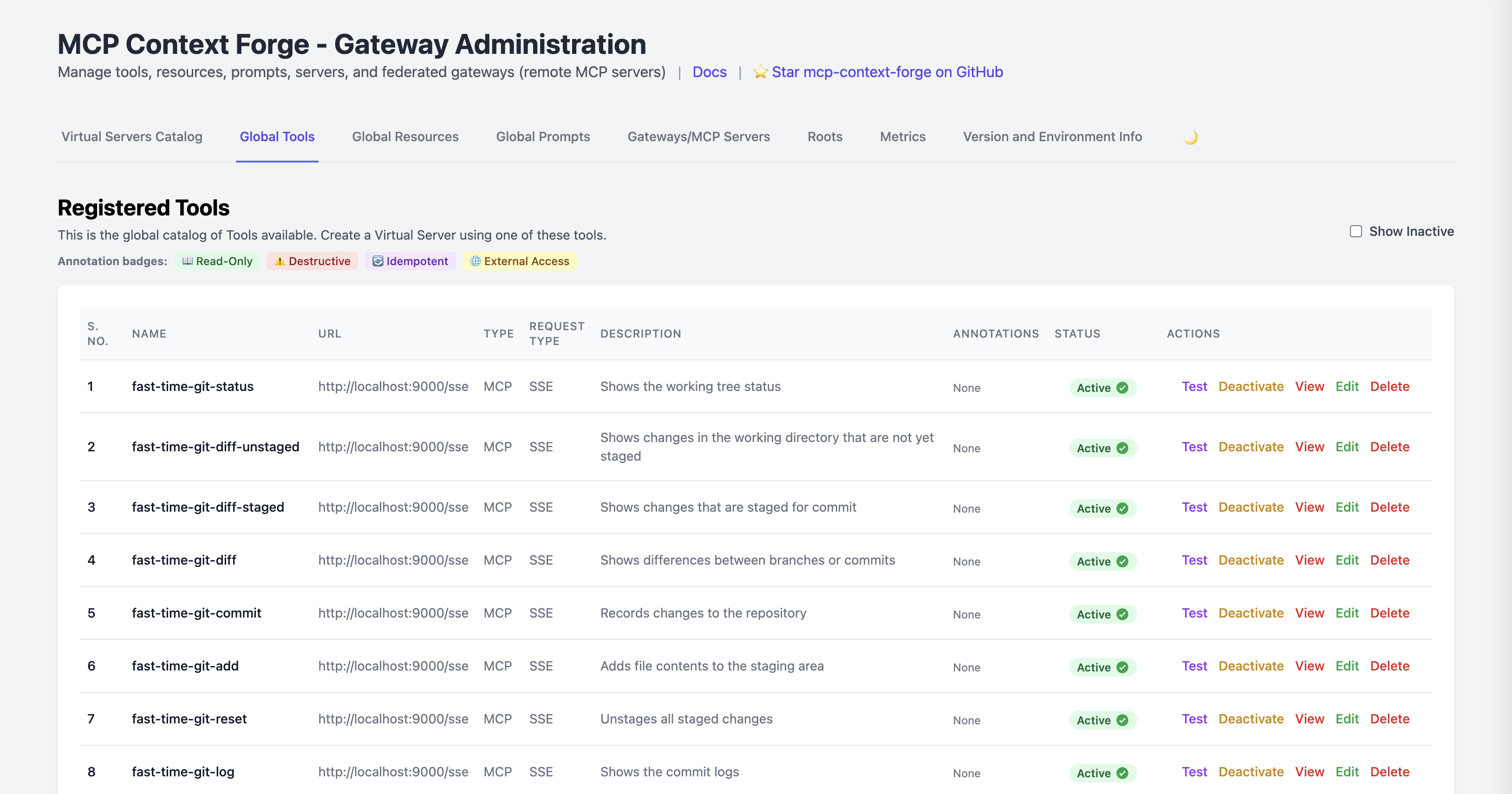Click the Destructive annotation badge

[312, 261]
